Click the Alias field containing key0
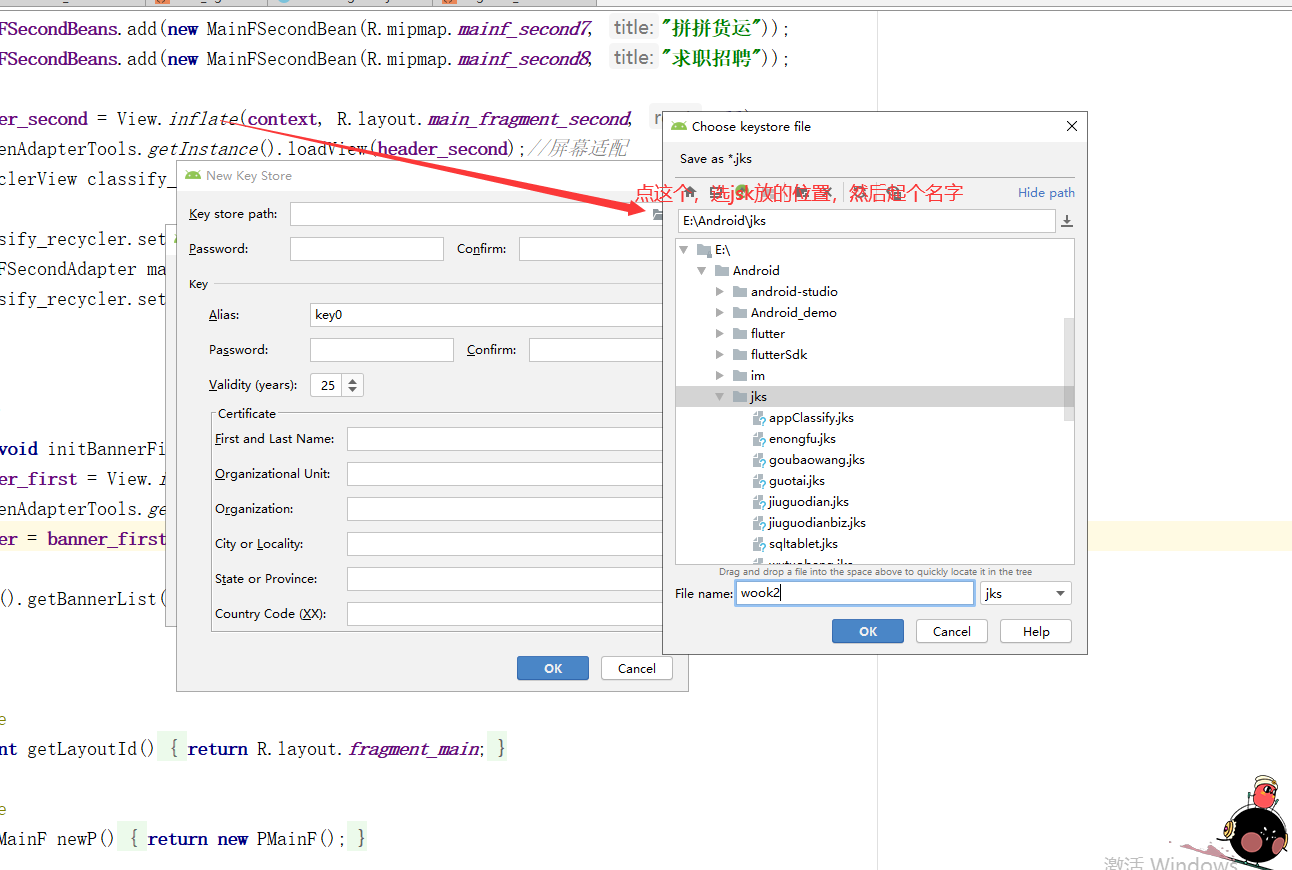The height and width of the screenshot is (870, 1292). [x=487, y=315]
